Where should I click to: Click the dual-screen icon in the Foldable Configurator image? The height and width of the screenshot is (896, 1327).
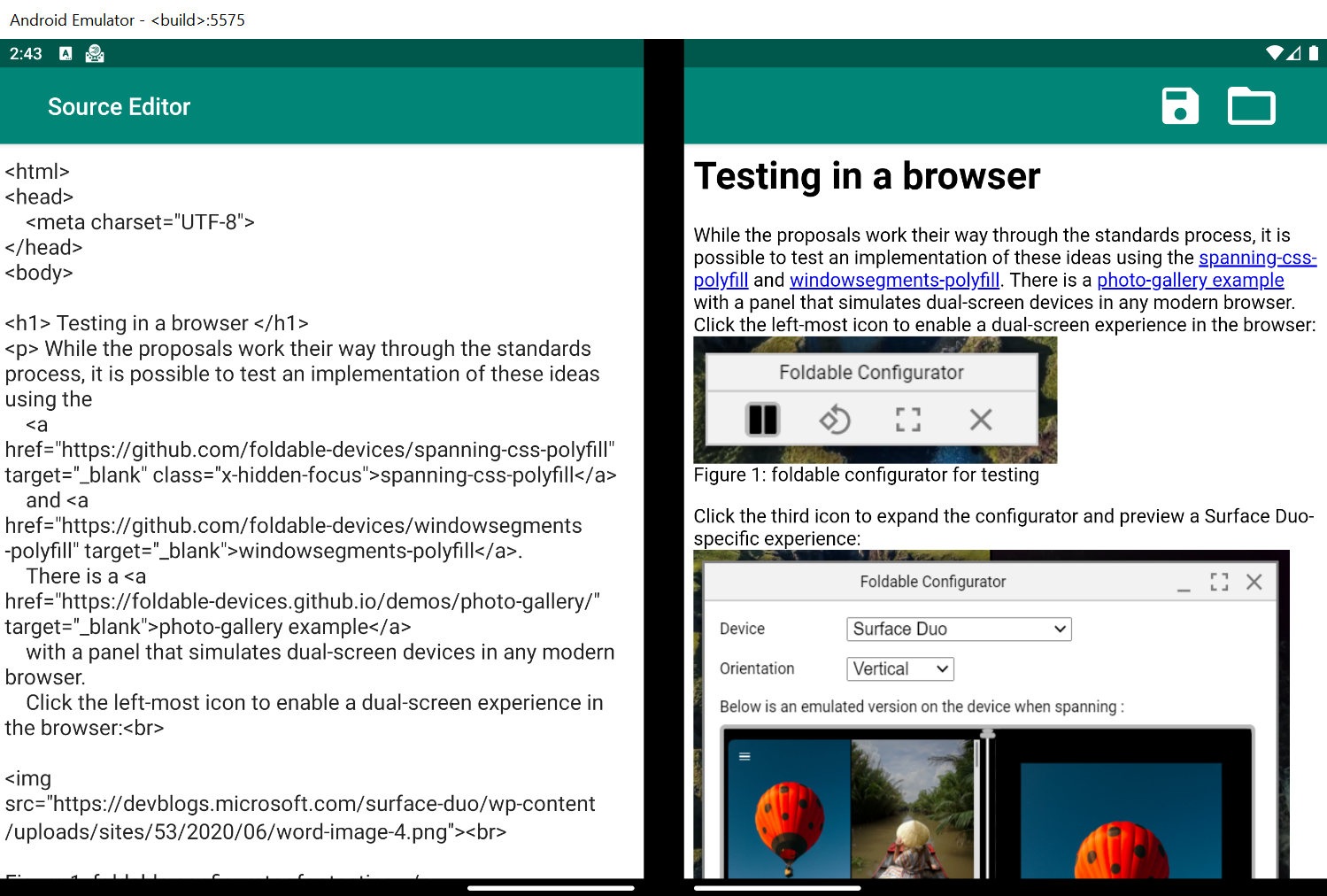coord(762,419)
